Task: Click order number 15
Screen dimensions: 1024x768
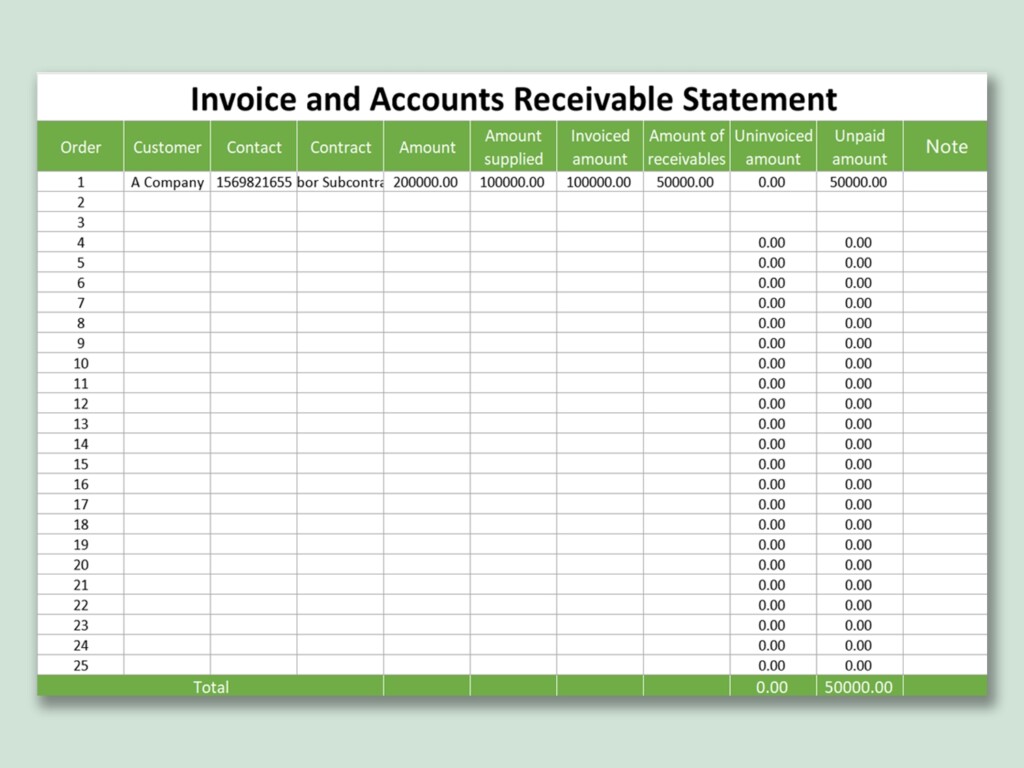Action: [81, 464]
